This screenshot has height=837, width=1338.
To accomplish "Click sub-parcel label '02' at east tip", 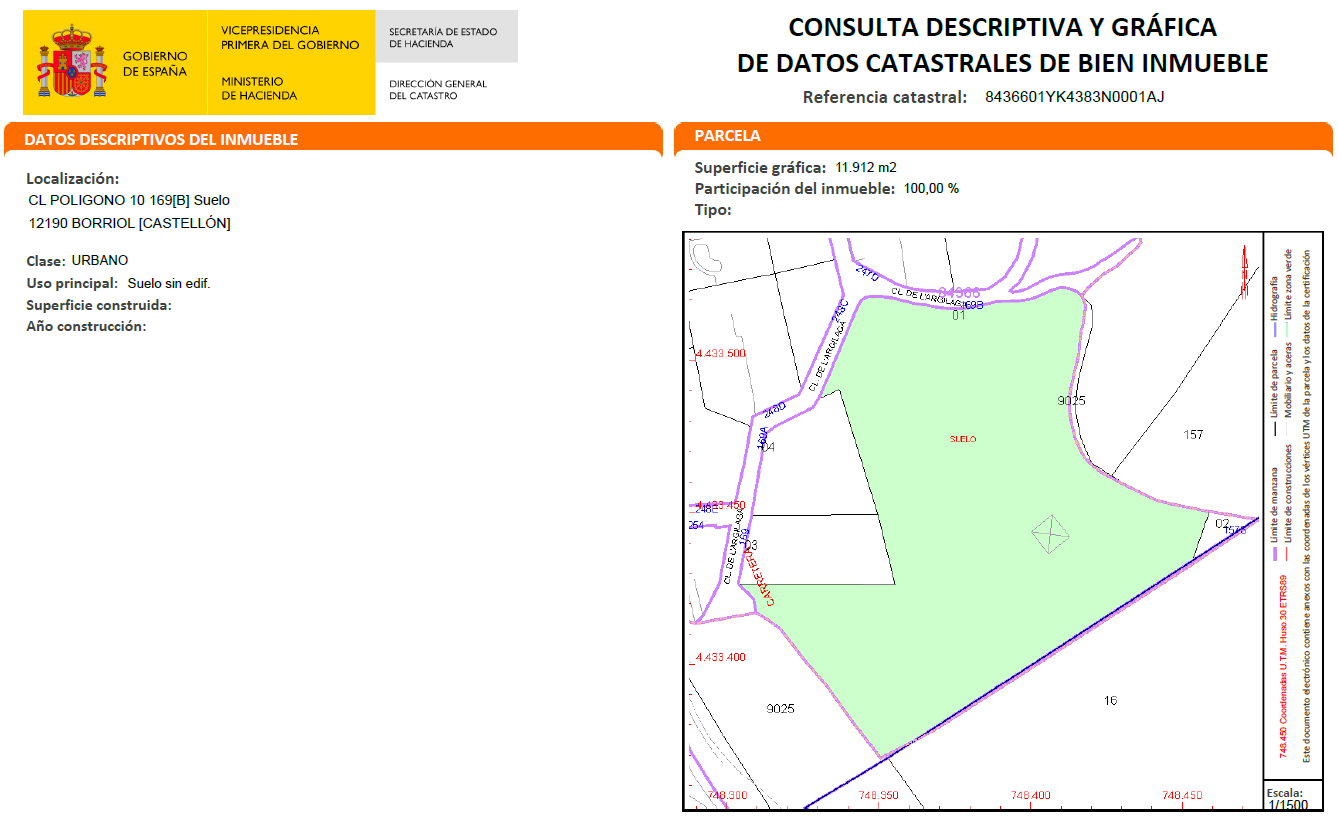I will point(1221,523).
